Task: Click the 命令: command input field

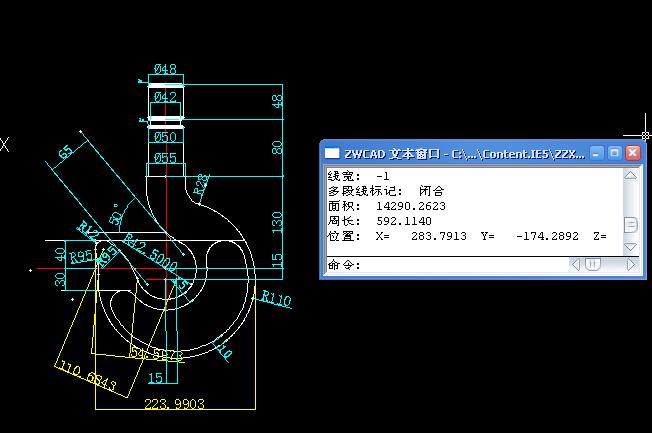Action: pos(447,265)
